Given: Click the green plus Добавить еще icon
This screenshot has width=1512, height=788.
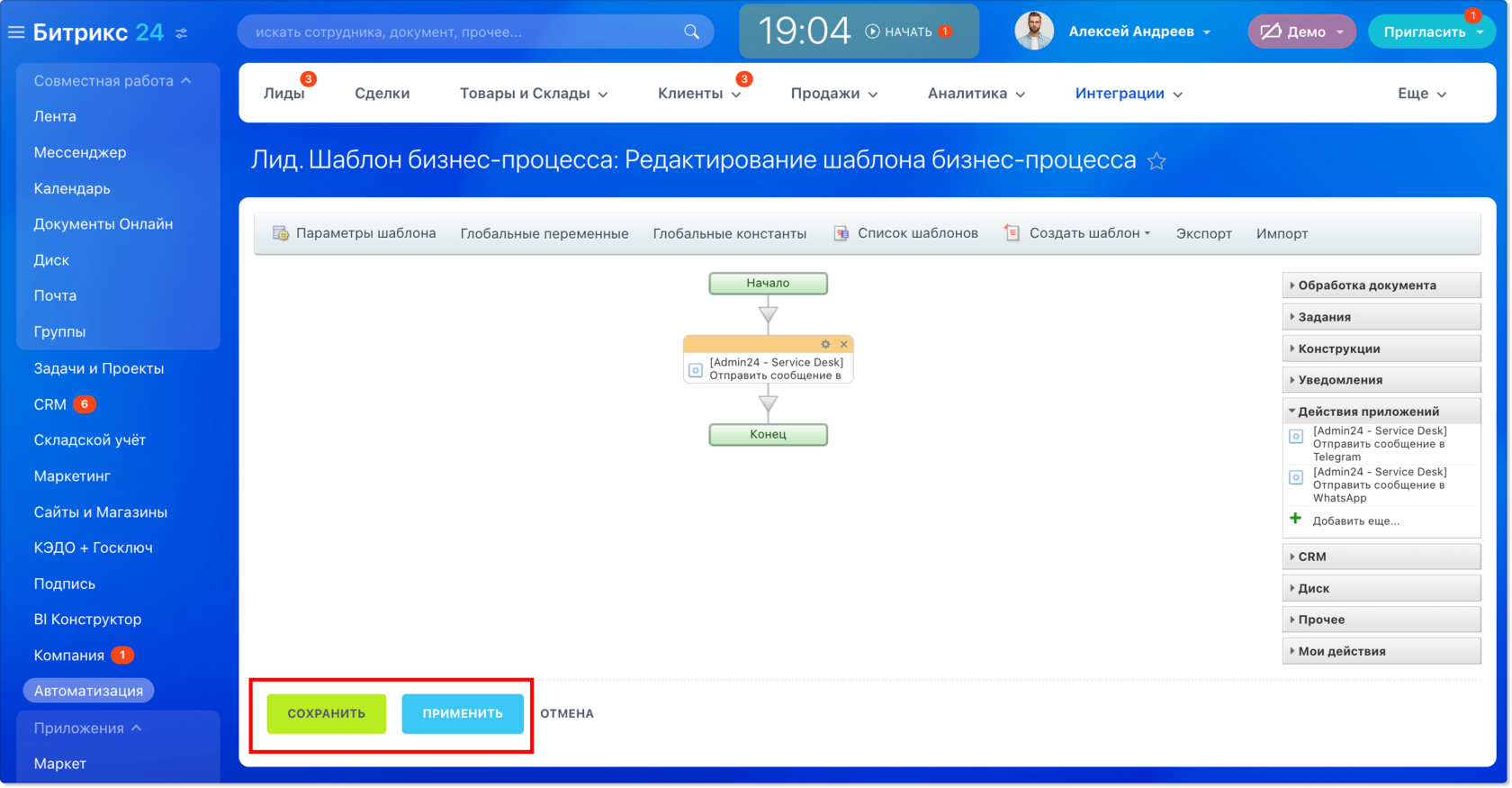Looking at the screenshot, I should click(1296, 519).
